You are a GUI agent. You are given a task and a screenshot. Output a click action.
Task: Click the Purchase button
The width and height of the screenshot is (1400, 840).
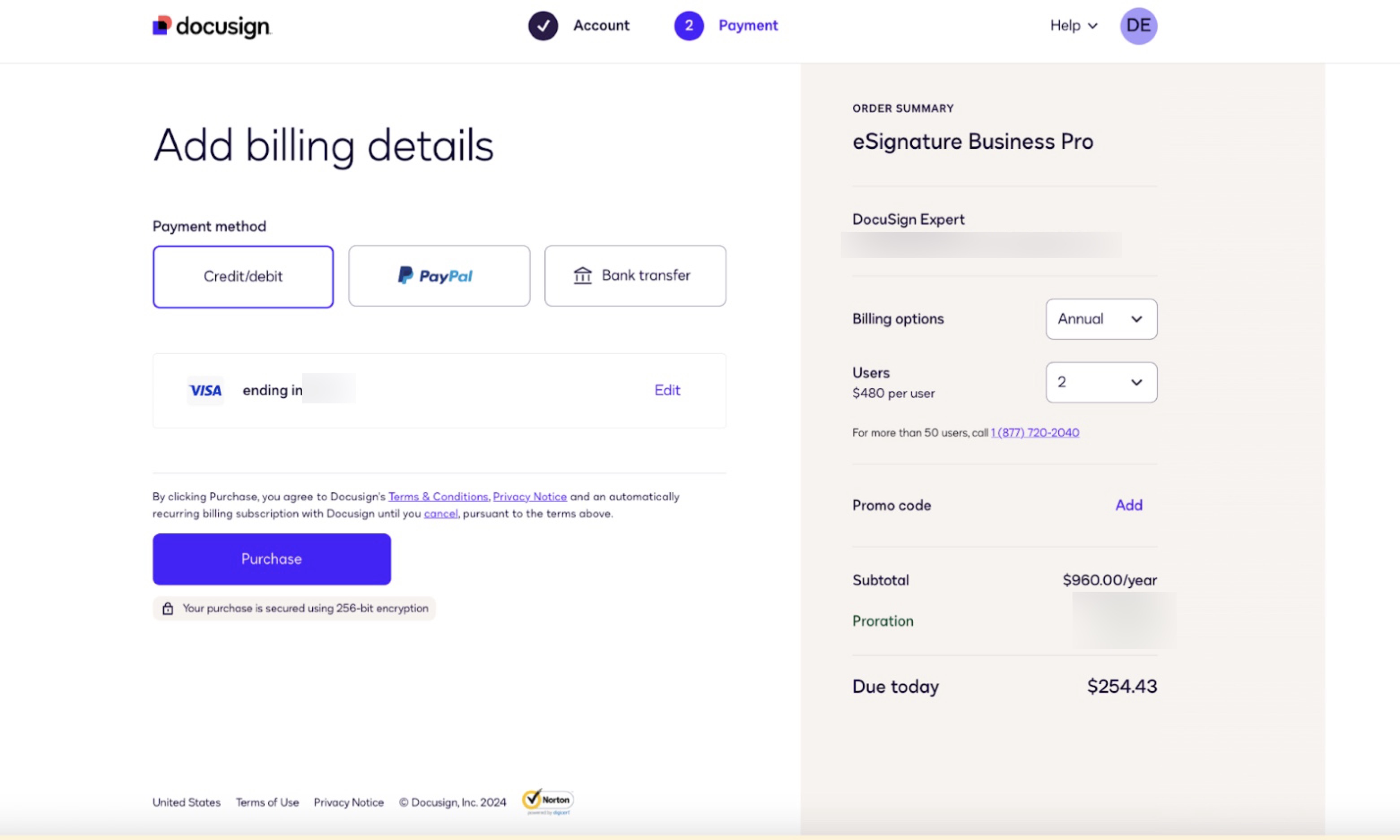pos(271,559)
